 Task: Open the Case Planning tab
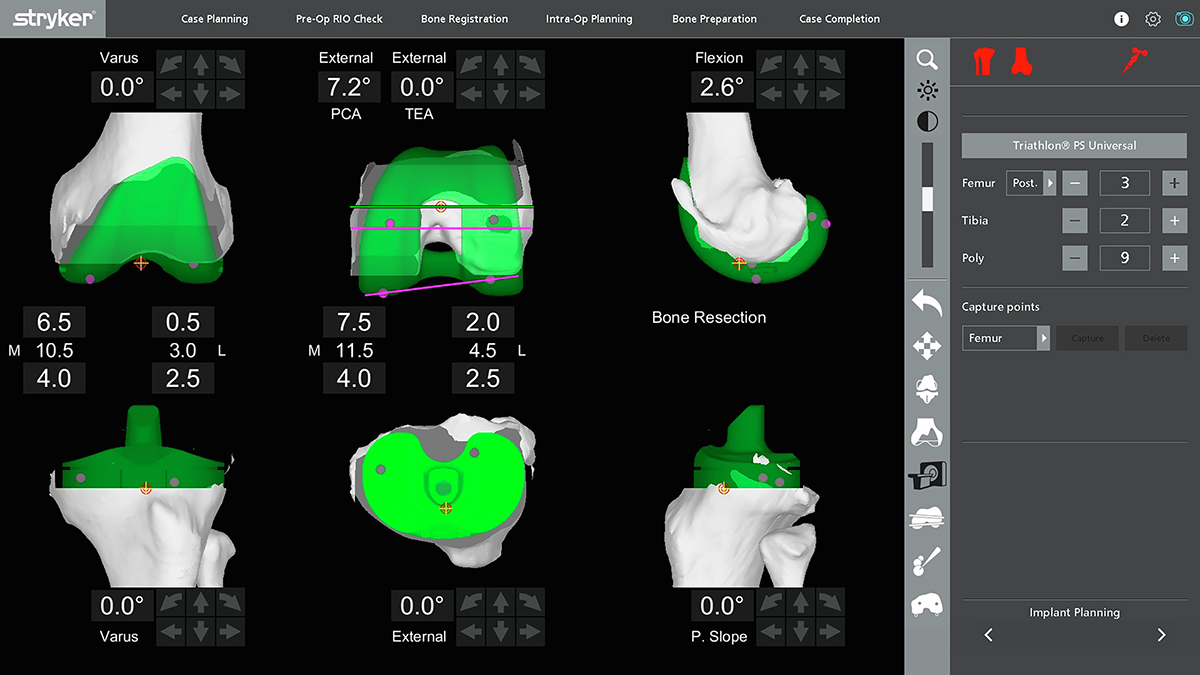(x=215, y=19)
